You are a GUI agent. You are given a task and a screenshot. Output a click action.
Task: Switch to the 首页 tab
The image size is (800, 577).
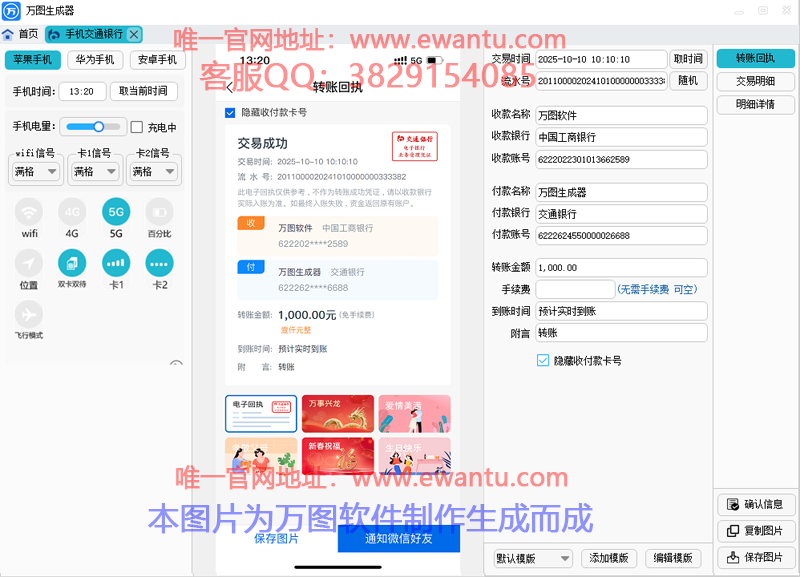(20, 34)
